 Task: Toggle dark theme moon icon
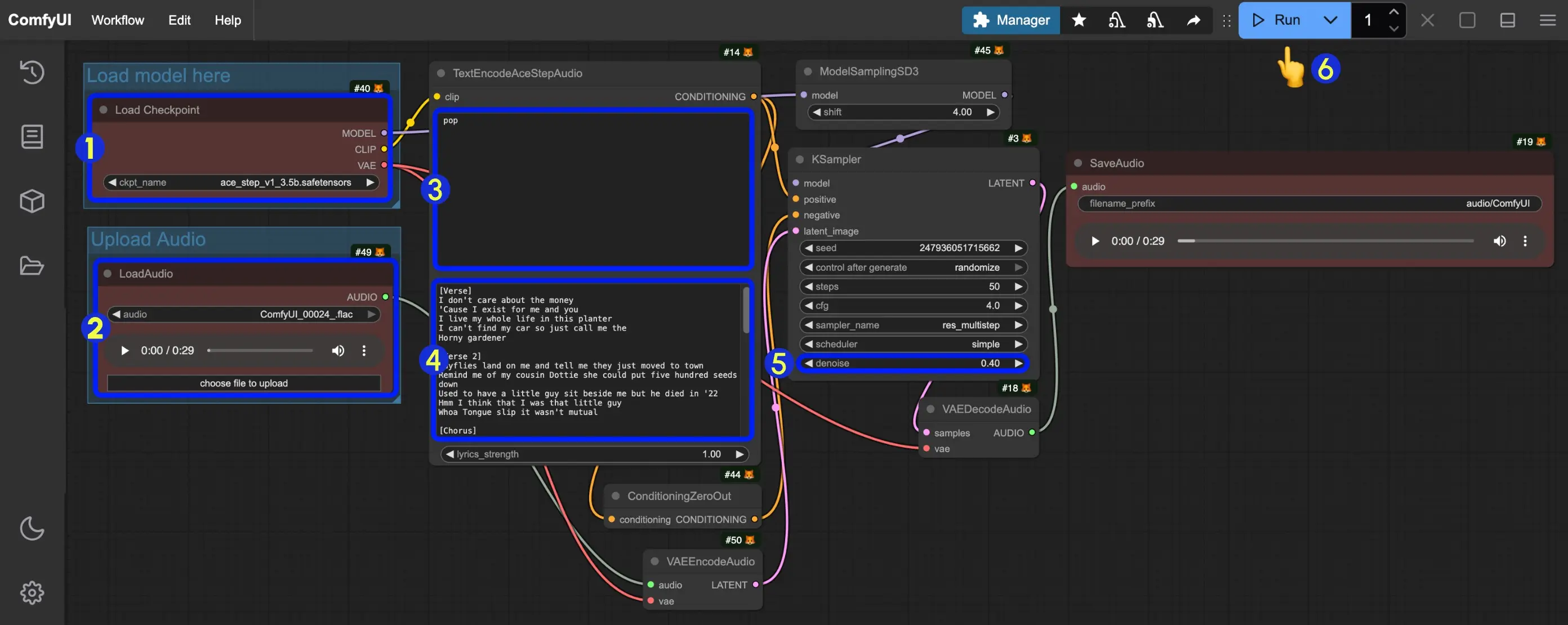[x=32, y=528]
